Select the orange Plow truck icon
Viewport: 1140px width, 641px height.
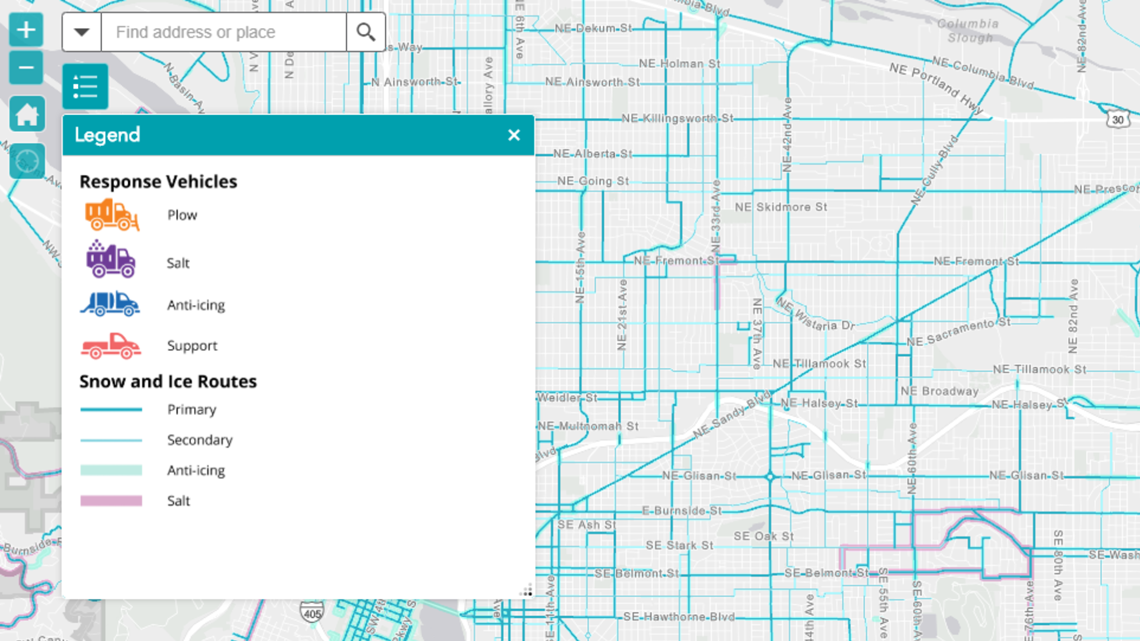tap(112, 215)
